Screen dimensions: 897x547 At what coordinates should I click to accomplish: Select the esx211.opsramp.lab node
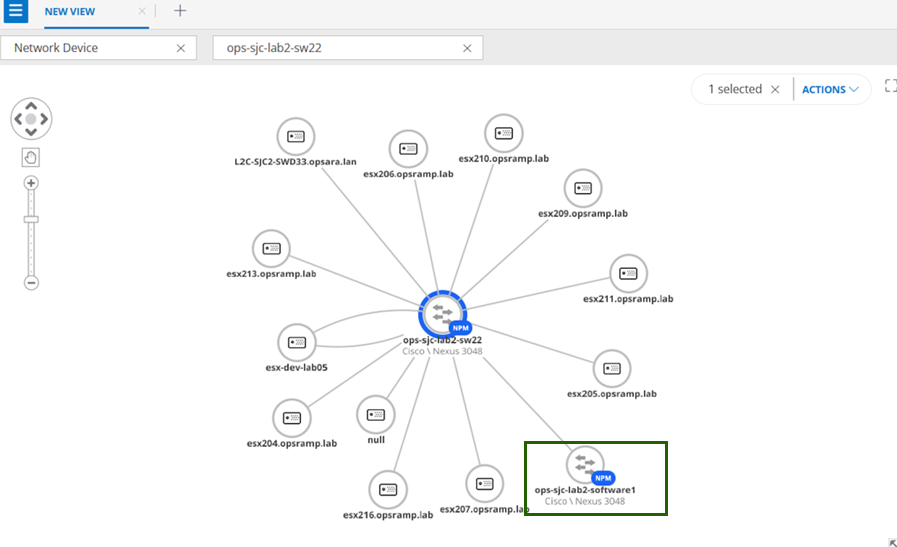coord(628,273)
